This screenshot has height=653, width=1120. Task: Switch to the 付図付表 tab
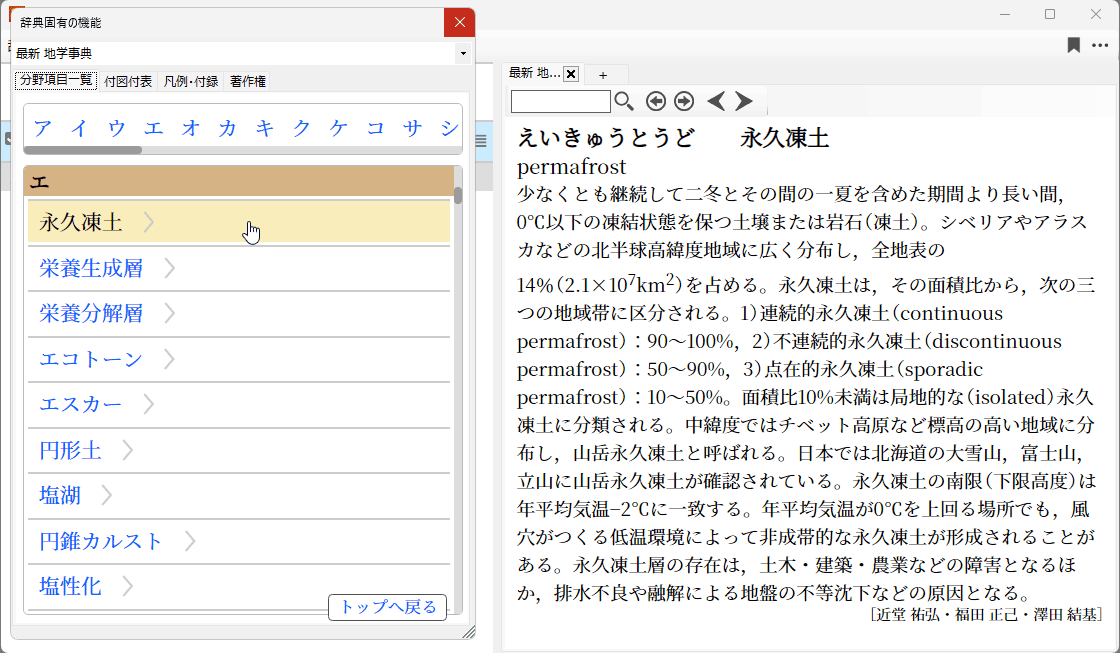tap(128, 81)
